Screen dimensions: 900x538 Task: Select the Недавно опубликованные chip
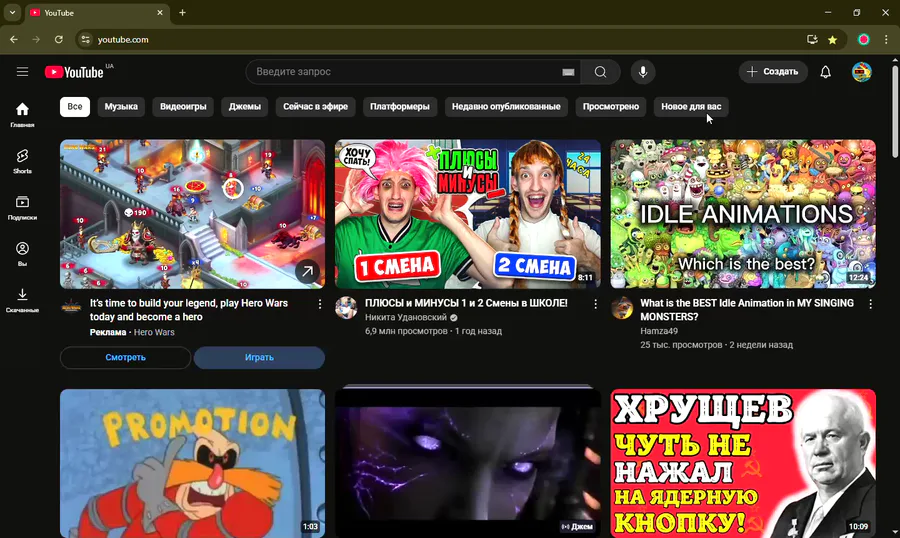click(x=506, y=106)
